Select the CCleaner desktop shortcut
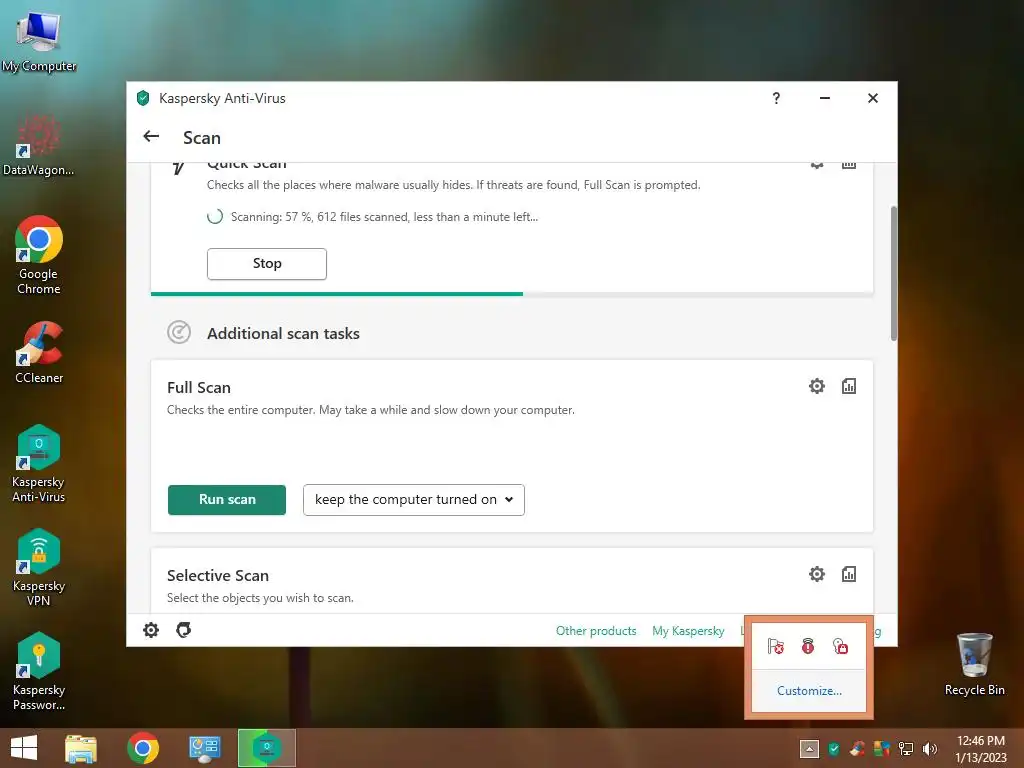This screenshot has height=768, width=1024. click(x=39, y=353)
